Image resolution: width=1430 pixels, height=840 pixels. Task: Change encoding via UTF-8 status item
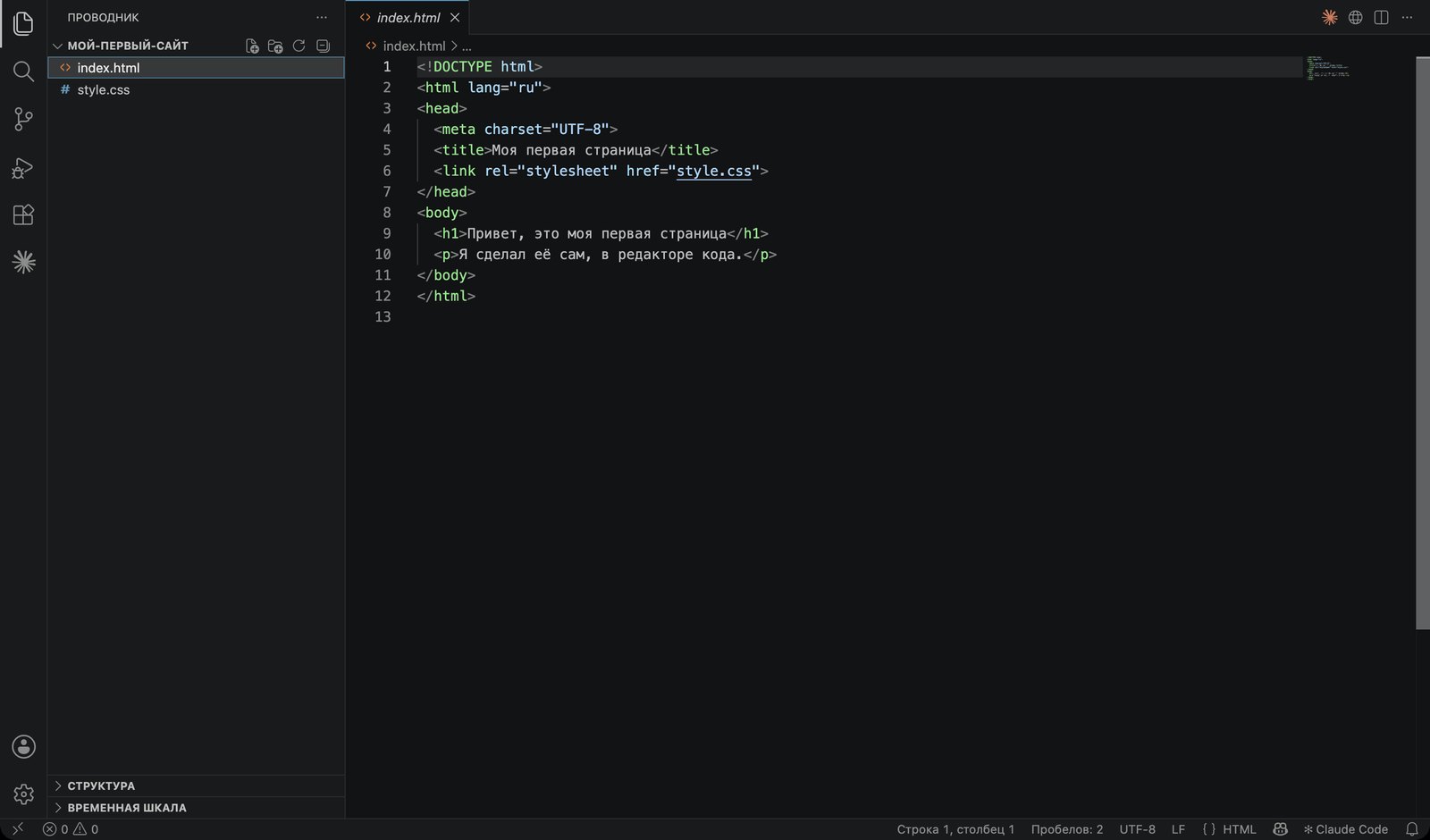[x=1137, y=829]
